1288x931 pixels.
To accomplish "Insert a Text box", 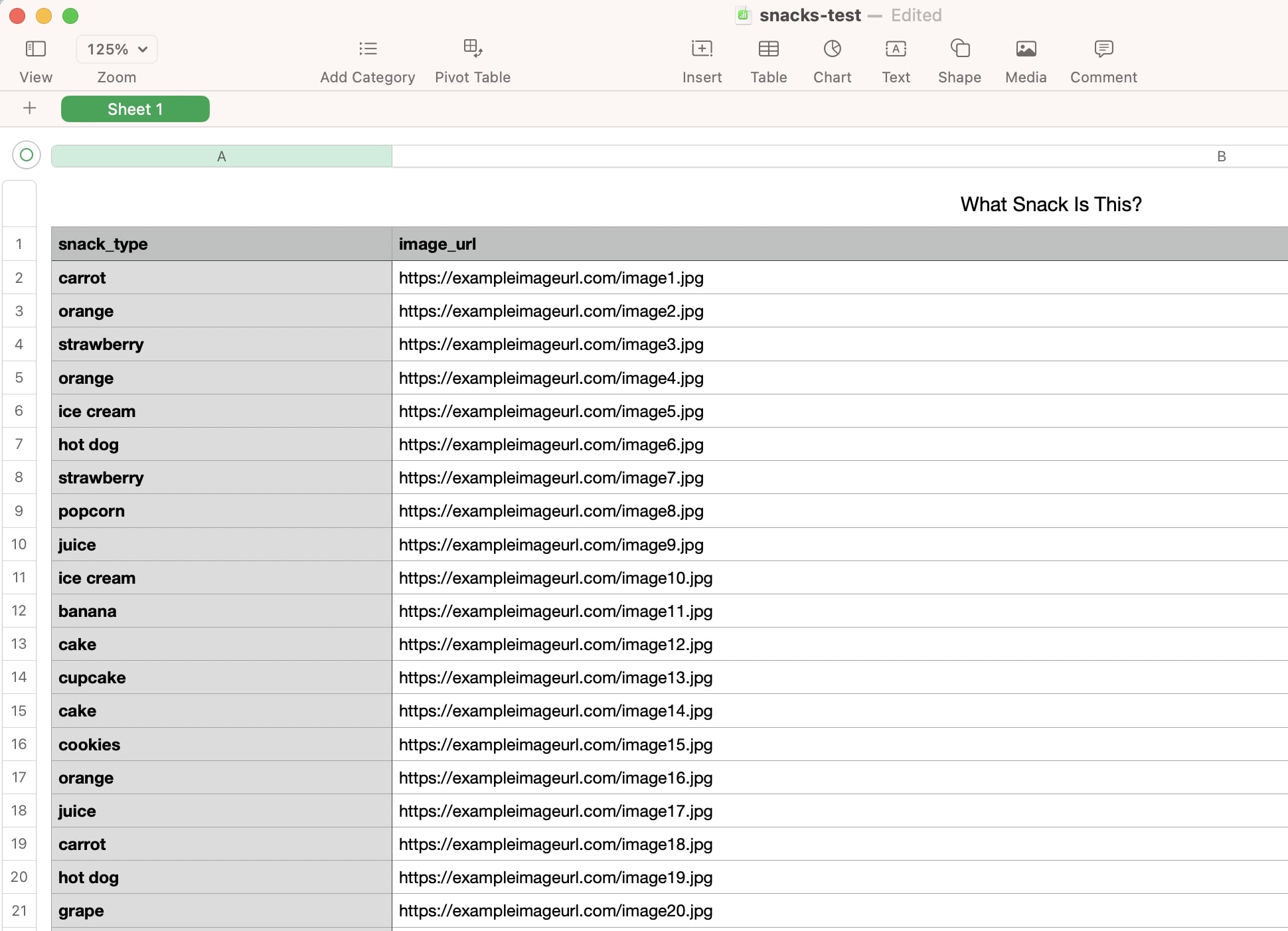I will [x=895, y=48].
